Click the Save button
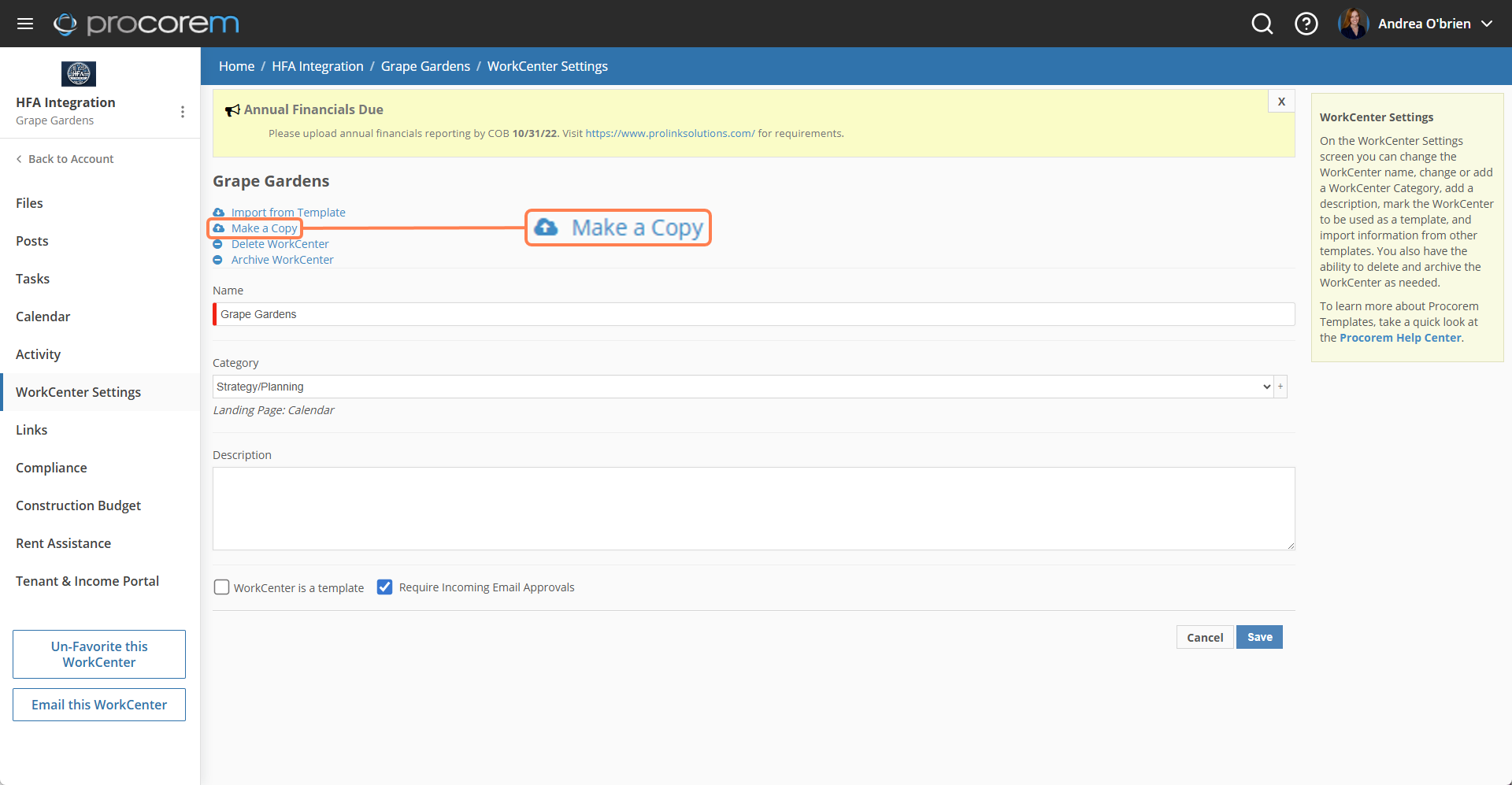 pos(1259,637)
